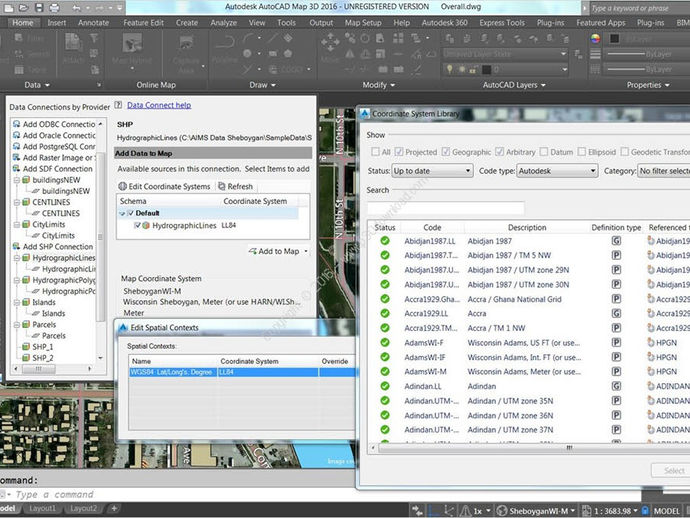Open the Unsaved Layer State dropdown

(x=506, y=54)
